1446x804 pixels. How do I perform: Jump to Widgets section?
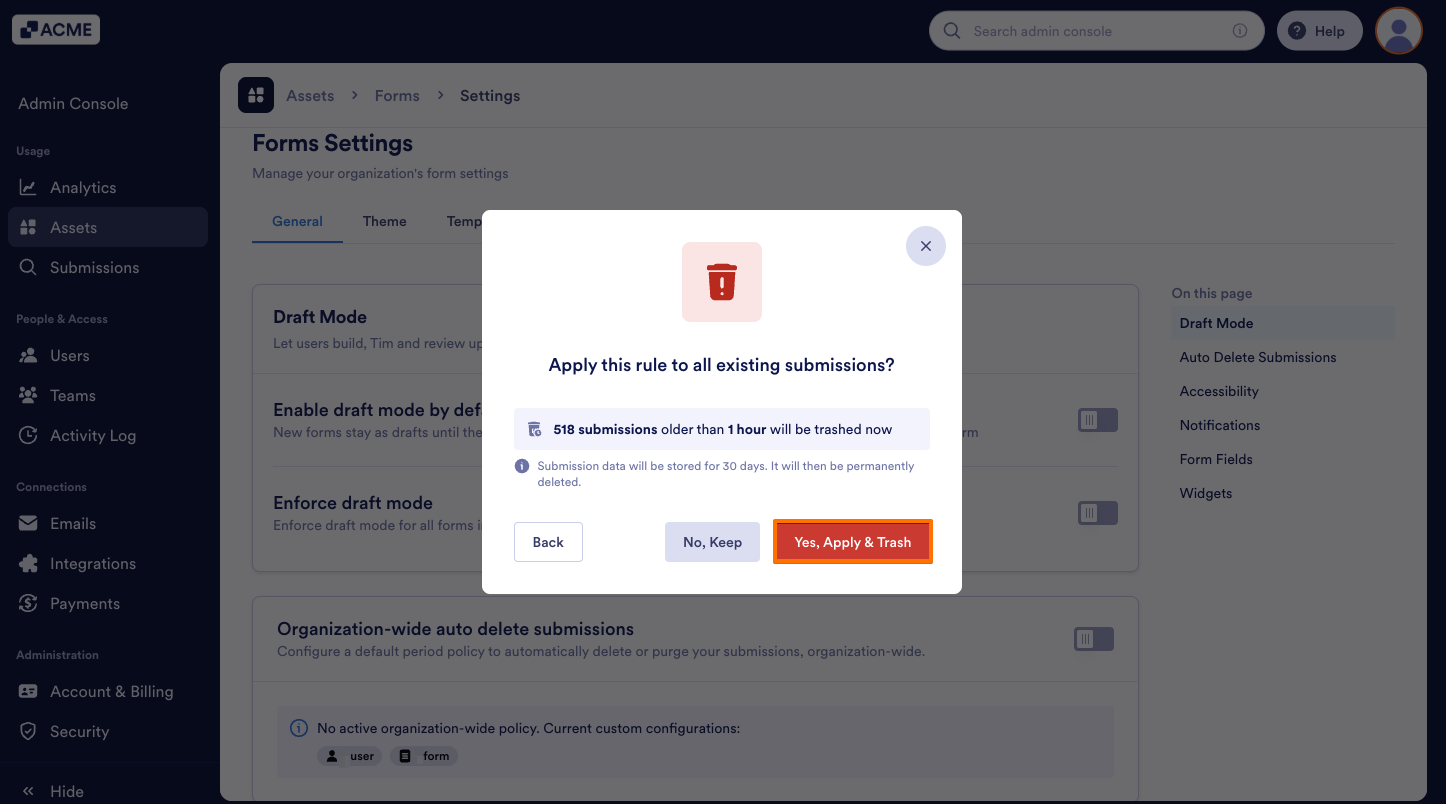tap(1206, 493)
